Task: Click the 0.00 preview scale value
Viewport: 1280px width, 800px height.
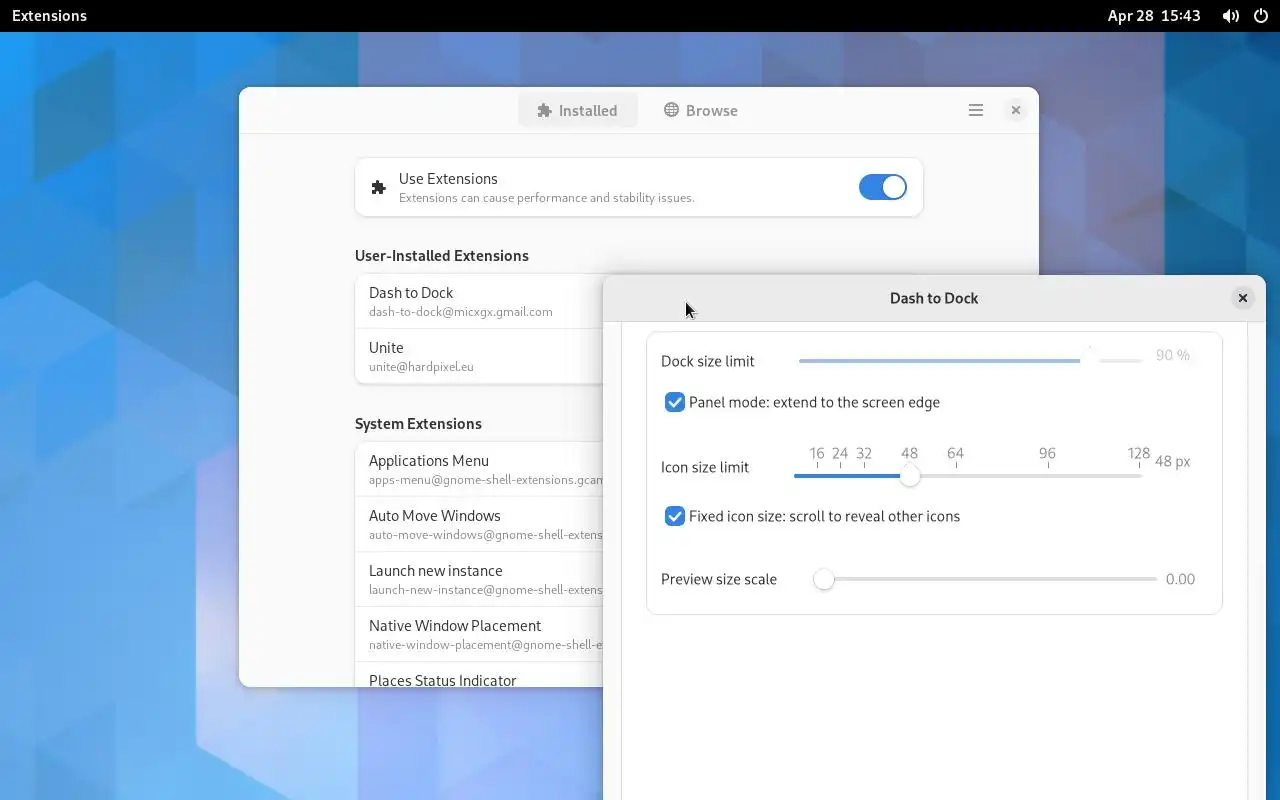Action: click(x=1180, y=579)
